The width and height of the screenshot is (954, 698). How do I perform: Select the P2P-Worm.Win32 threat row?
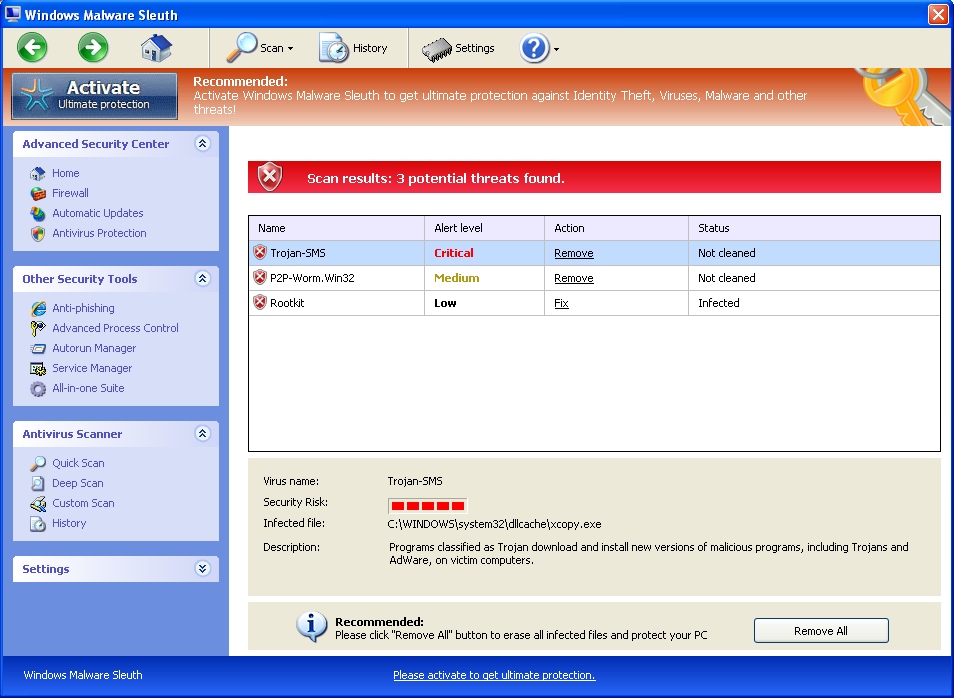point(594,278)
